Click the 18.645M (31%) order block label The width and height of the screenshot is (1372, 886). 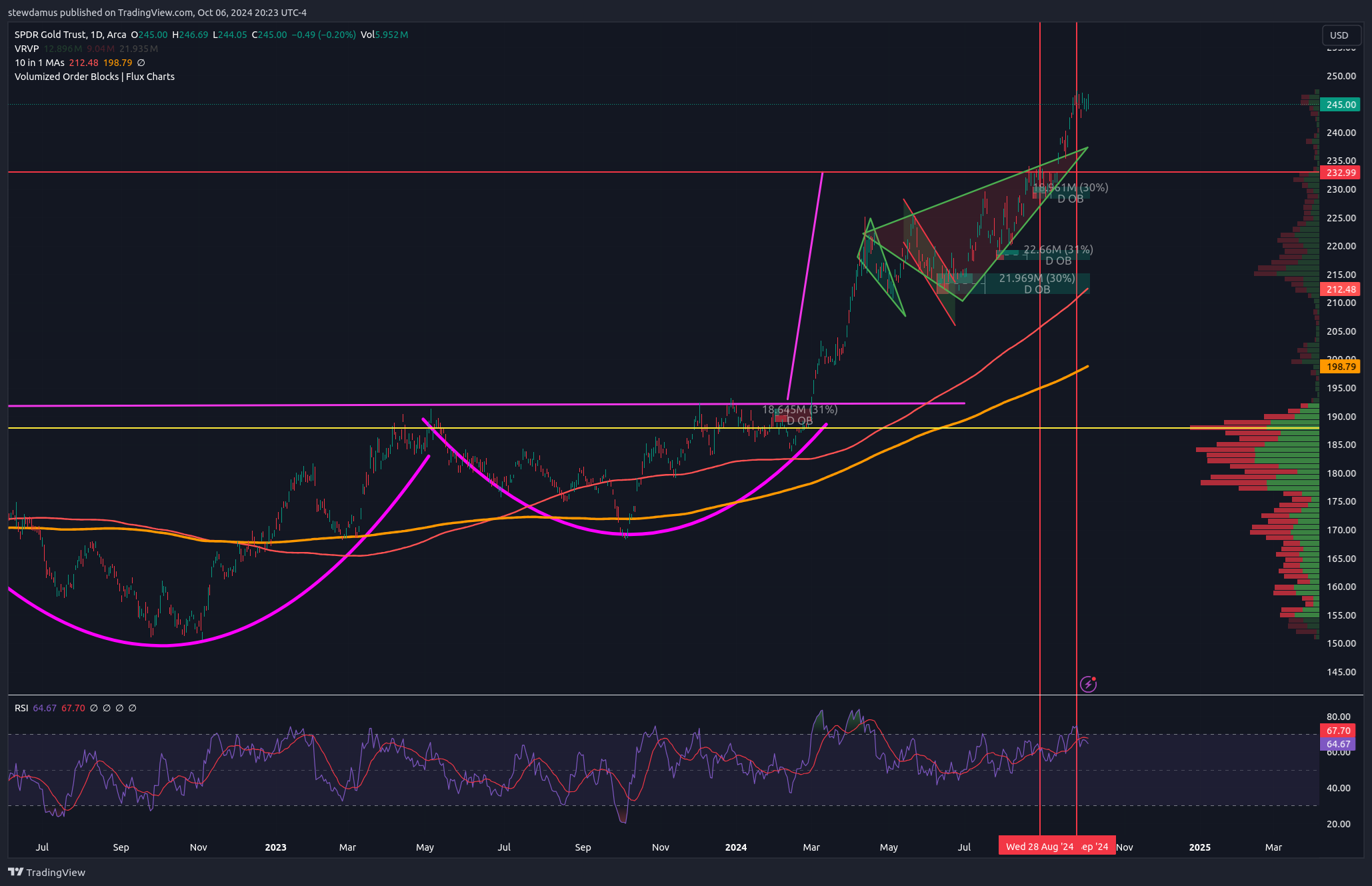pyautogui.click(x=799, y=409)
